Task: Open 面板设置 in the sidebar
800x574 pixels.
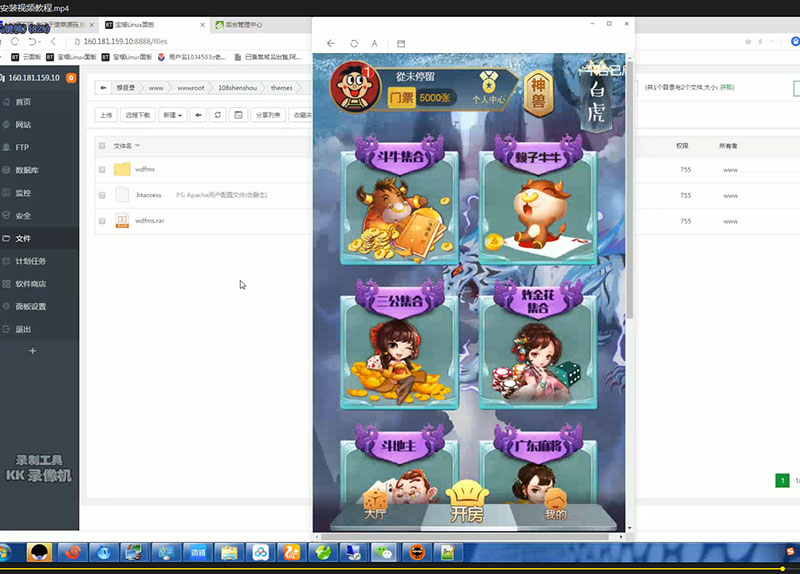Action: click(x=31, y=307)
